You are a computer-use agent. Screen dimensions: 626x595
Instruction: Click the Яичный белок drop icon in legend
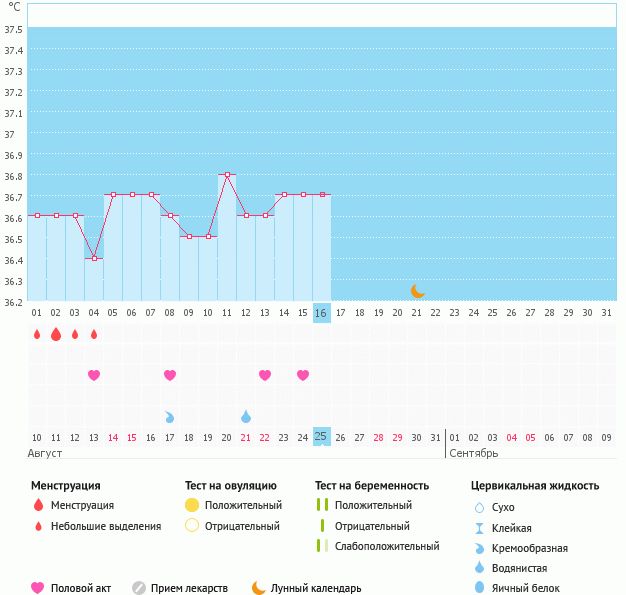(x=479, y=588)
